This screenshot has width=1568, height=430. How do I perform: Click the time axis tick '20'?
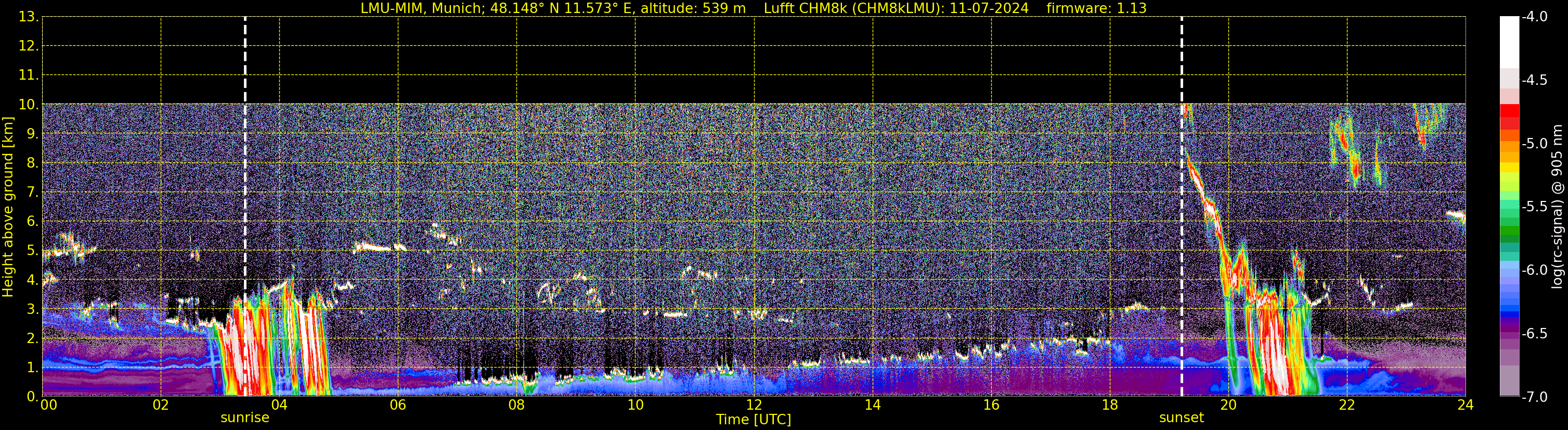[x=1228, y=405]
